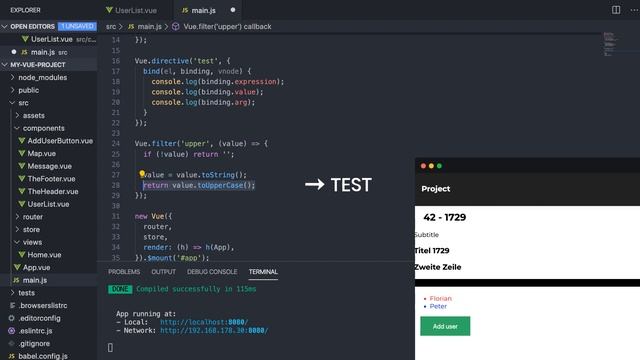The image size is (640, 360).
Task: Click the Vue icon of AddUserButton.vue
Action: coord(22,141)
